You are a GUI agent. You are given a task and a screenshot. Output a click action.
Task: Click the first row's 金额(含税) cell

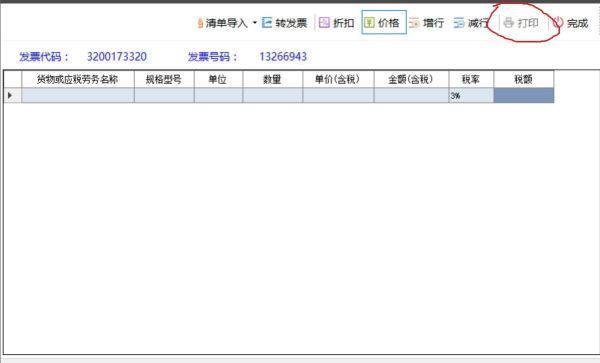click(411, 96)
